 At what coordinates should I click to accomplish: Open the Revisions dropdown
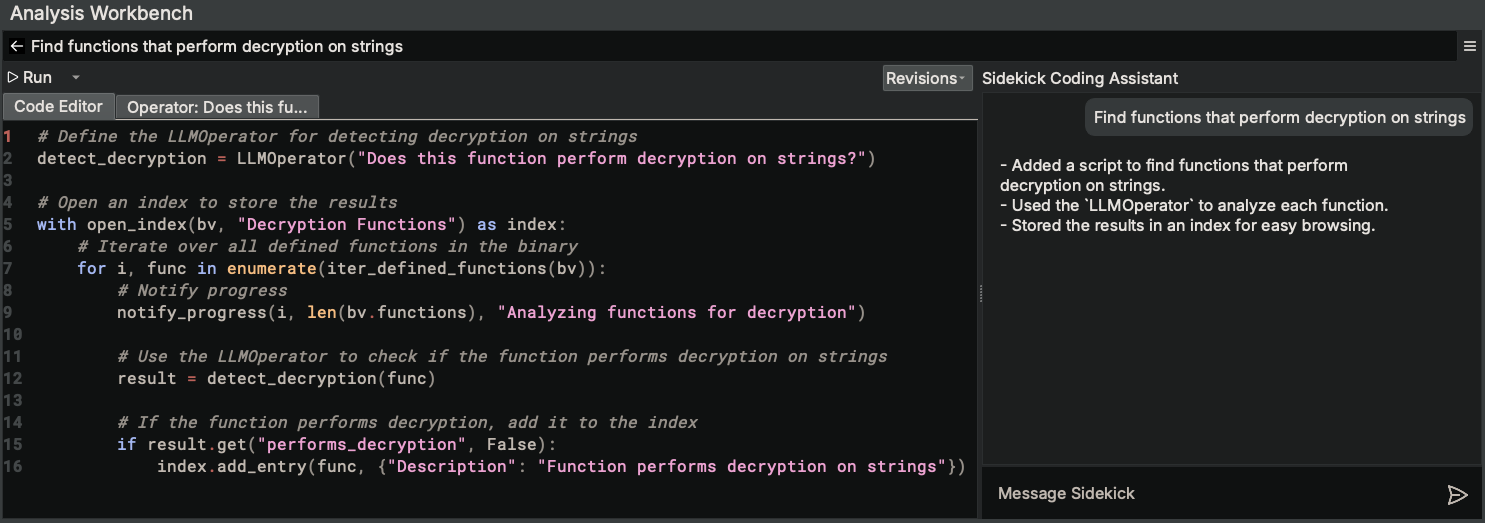[x=927, y=78]
